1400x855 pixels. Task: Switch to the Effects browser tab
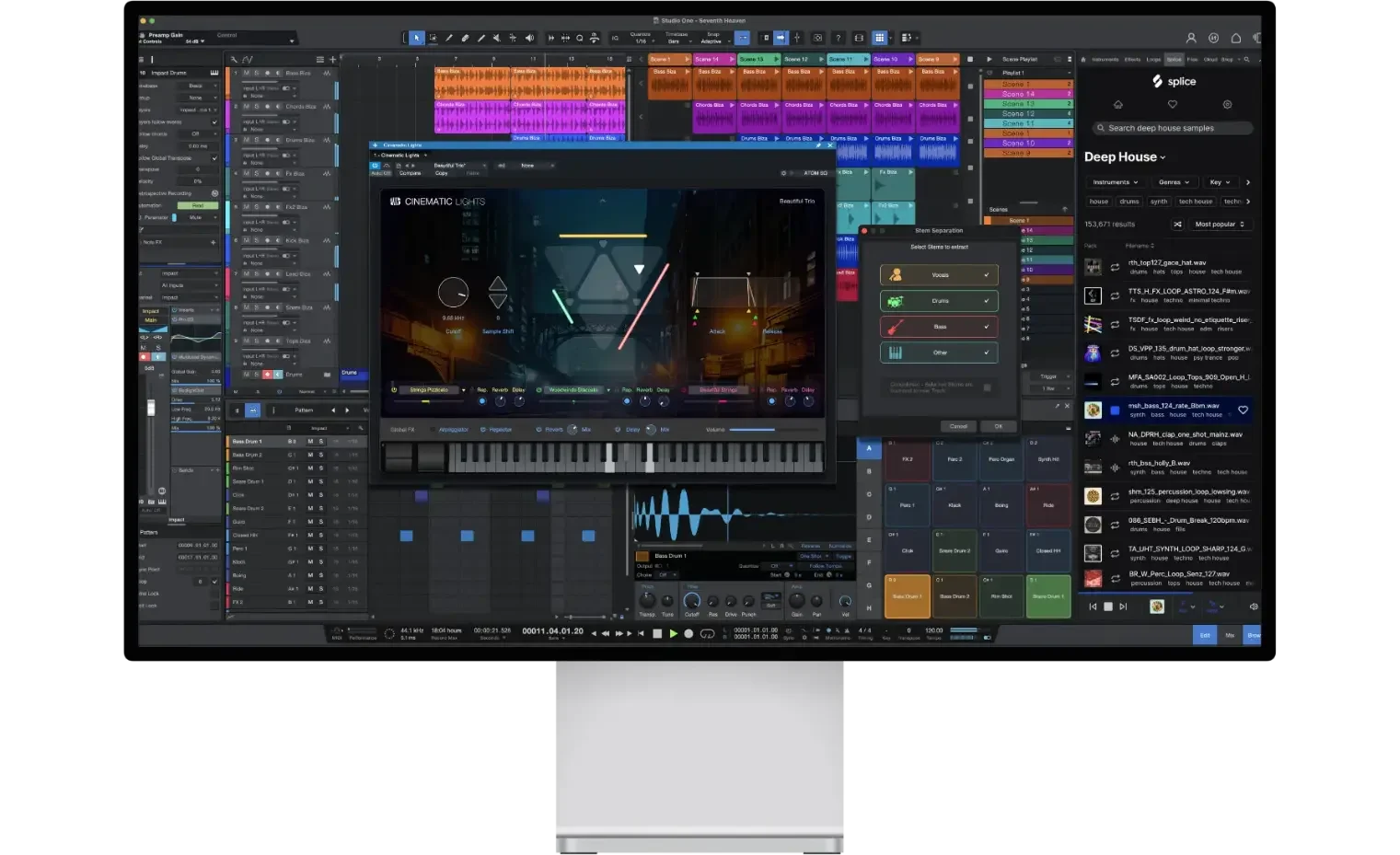[1133, 59]
